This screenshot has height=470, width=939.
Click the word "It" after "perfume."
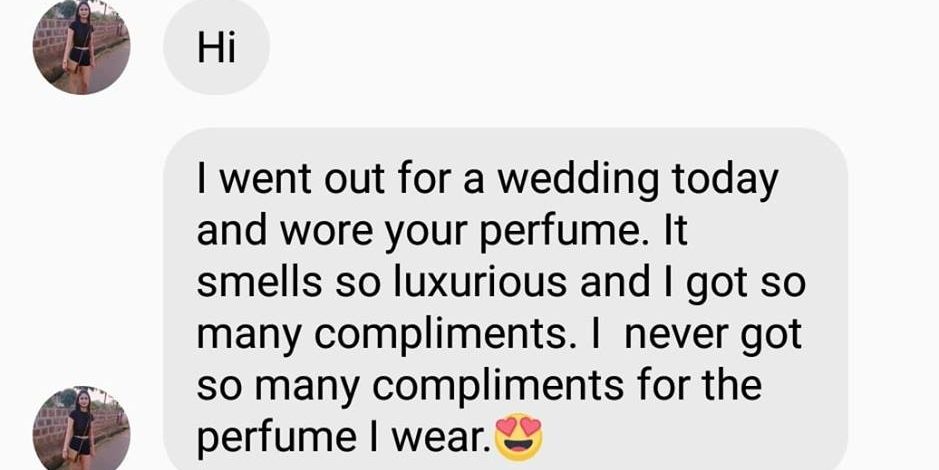click(x=676, y=231)
